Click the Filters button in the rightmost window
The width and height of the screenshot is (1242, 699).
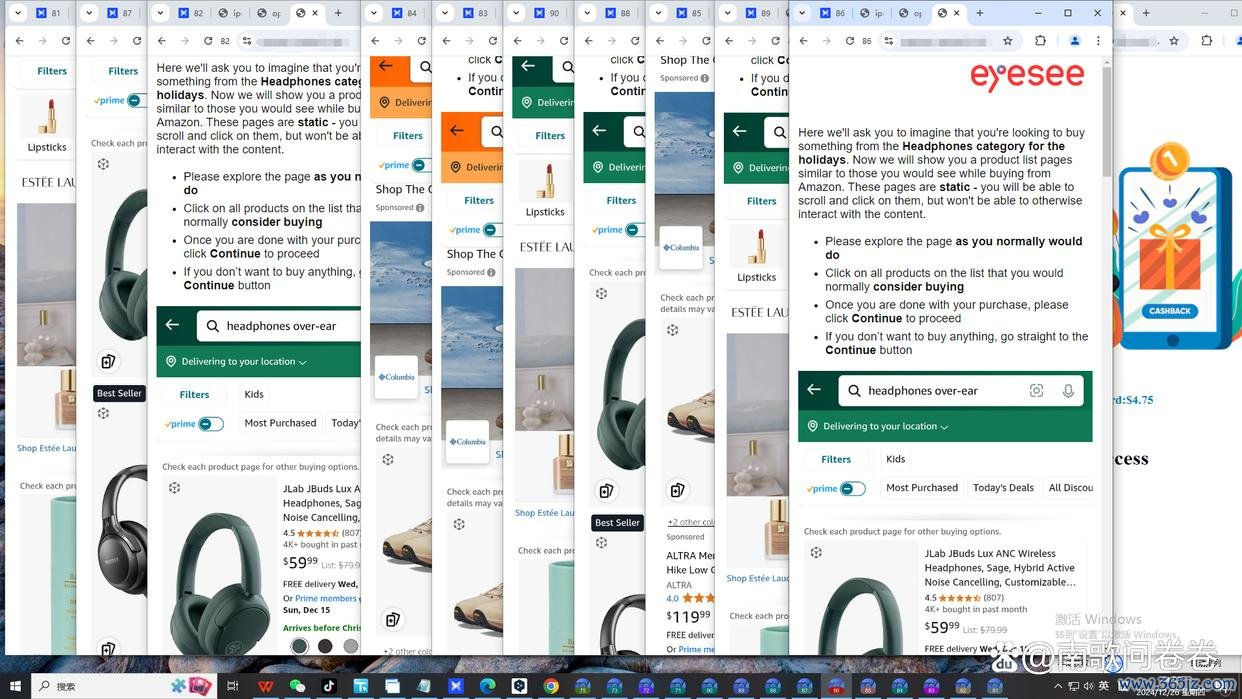[x=836, y=459]
